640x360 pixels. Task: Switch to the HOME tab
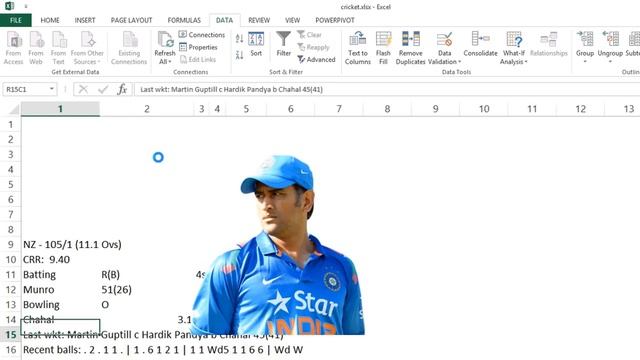pos(50,20)
